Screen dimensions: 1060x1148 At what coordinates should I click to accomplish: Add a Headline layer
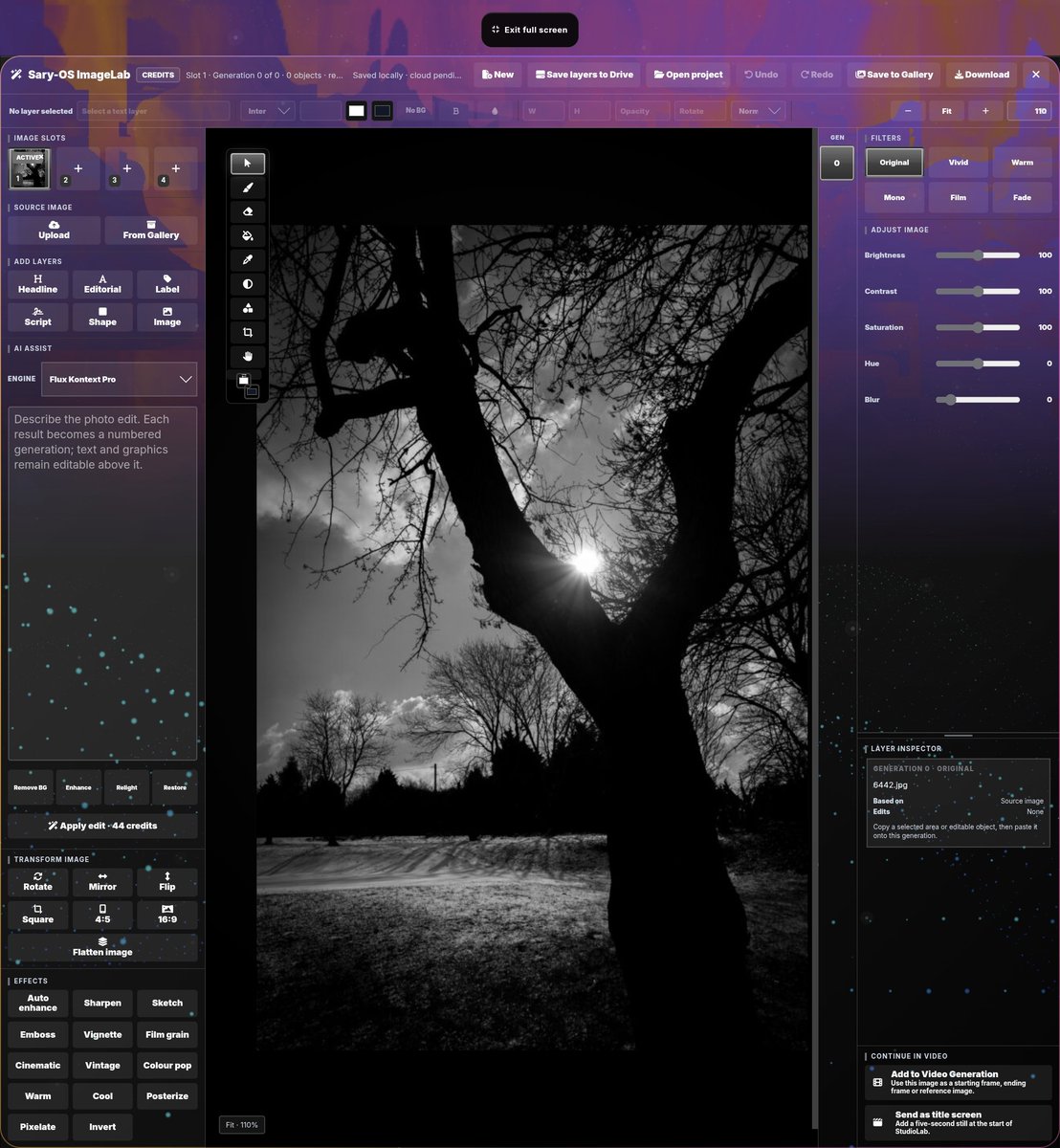click(38, 284)
